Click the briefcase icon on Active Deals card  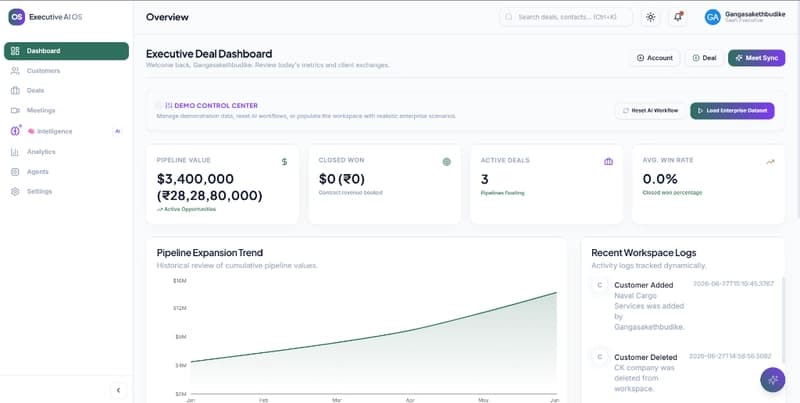pyautogui.click(x=608, y=162)
